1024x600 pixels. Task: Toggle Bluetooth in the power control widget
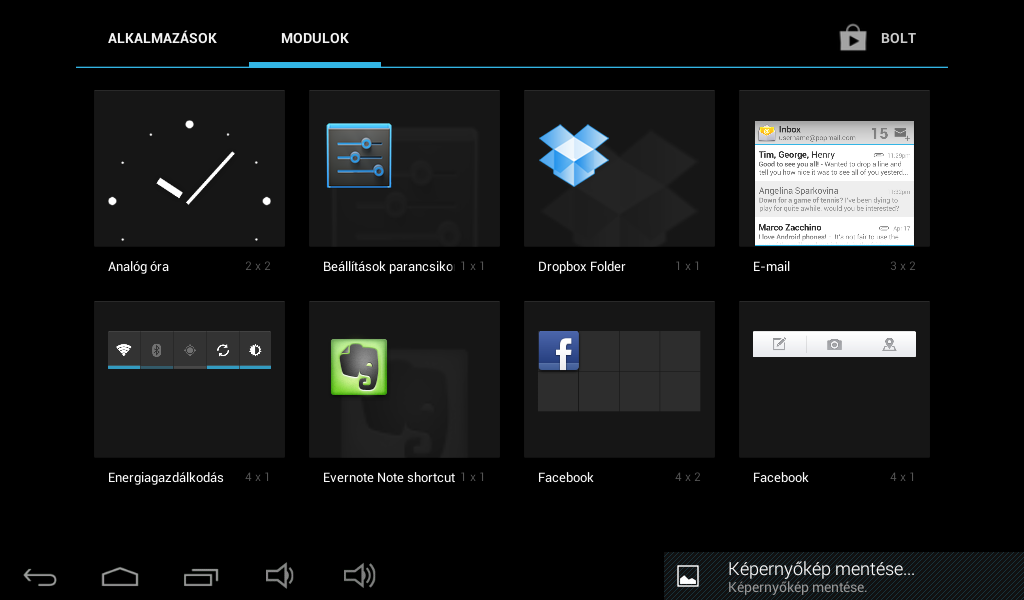(x=156, y=350)
